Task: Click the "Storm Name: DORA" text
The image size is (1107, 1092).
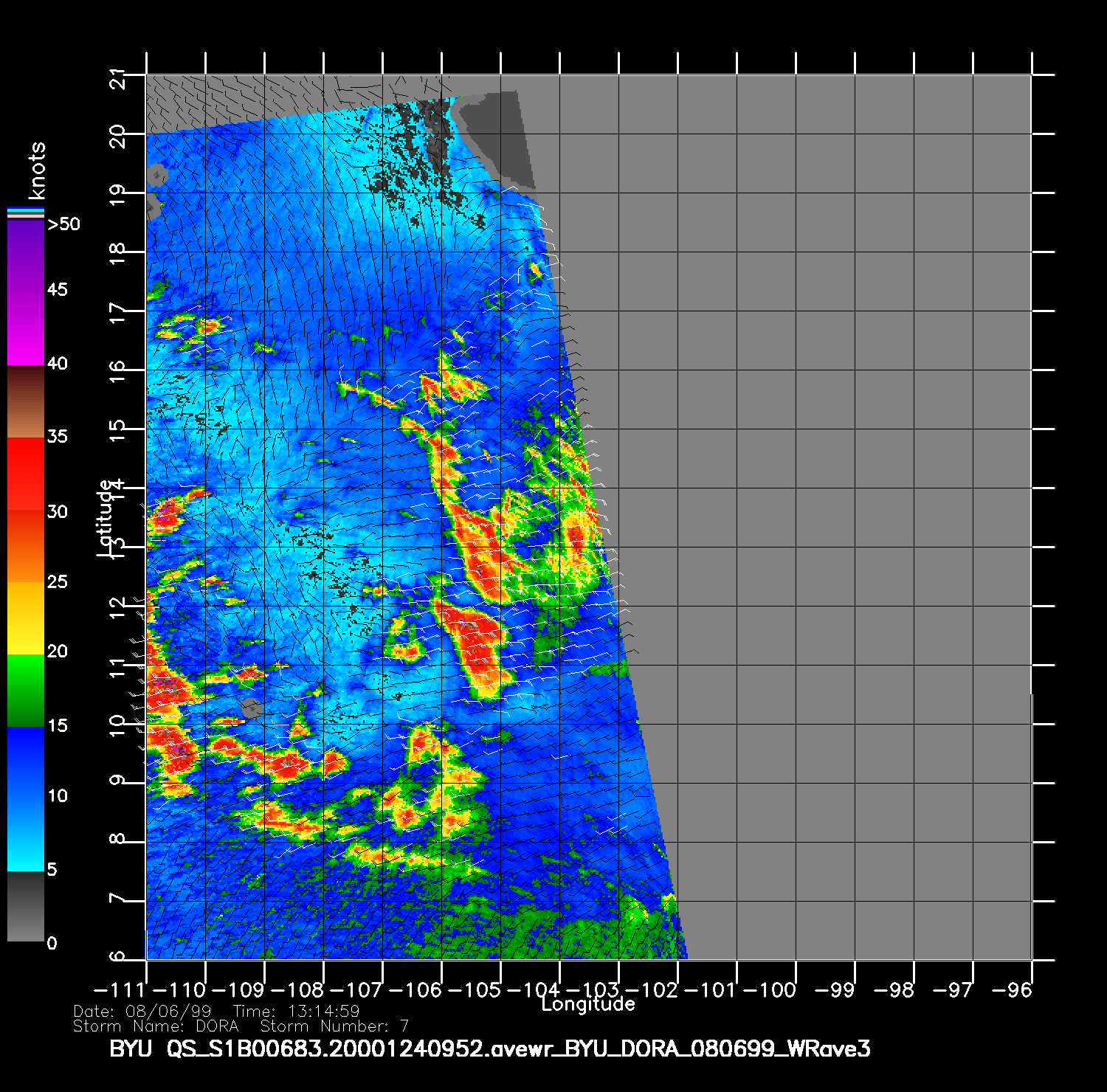Action: point(156,1026)
